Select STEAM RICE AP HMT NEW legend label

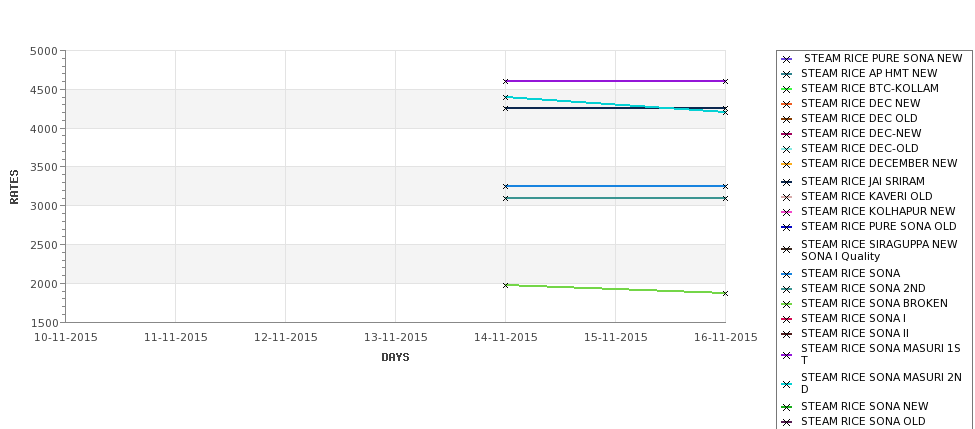pyautogui.click(x=869, y=73)
